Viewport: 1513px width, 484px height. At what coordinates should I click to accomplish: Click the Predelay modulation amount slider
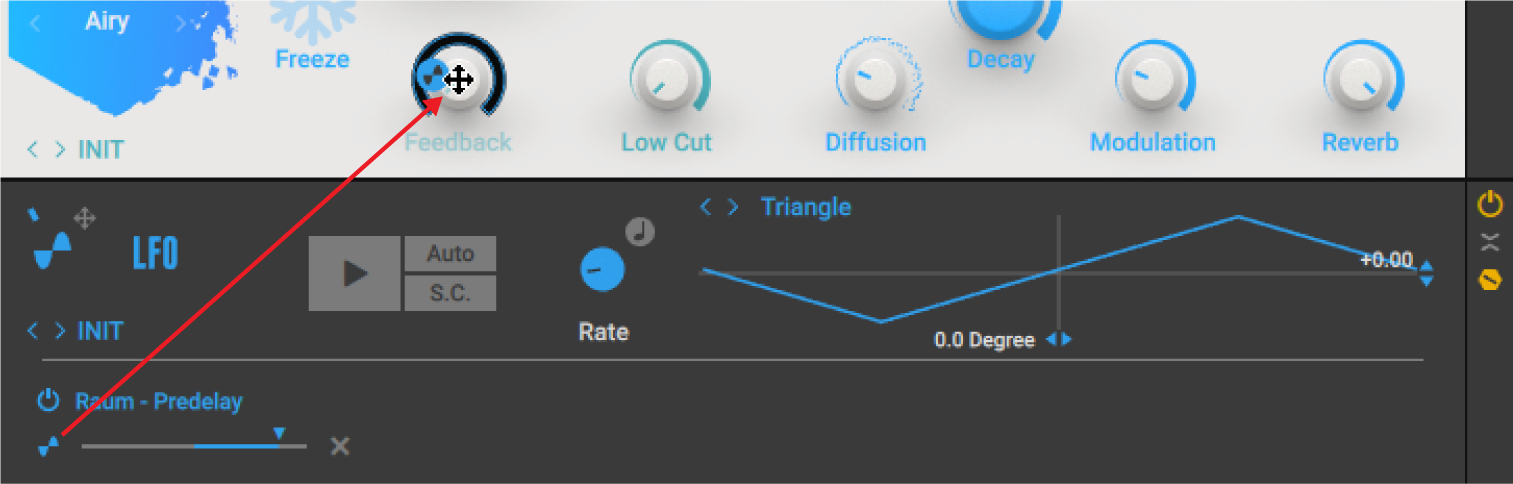click(194, 446)
